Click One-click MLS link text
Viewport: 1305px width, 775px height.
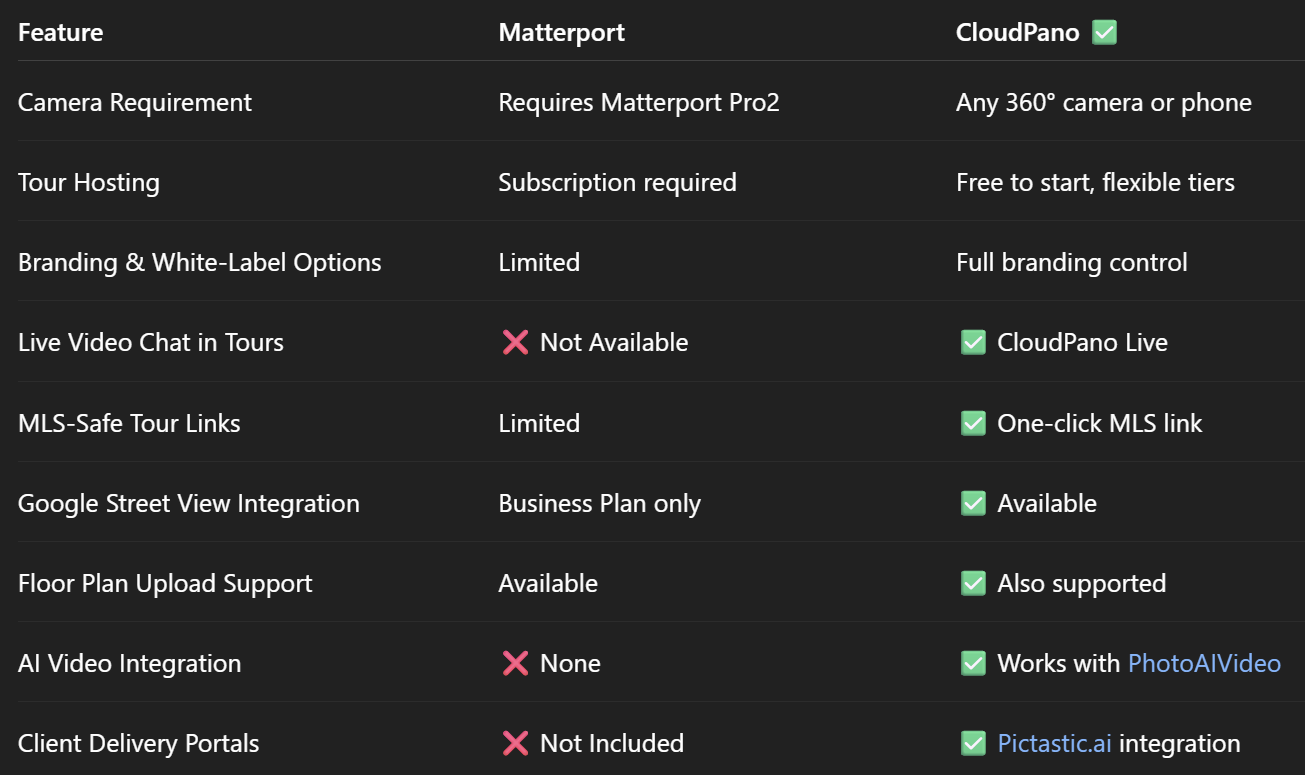[x=1100, y=423]
